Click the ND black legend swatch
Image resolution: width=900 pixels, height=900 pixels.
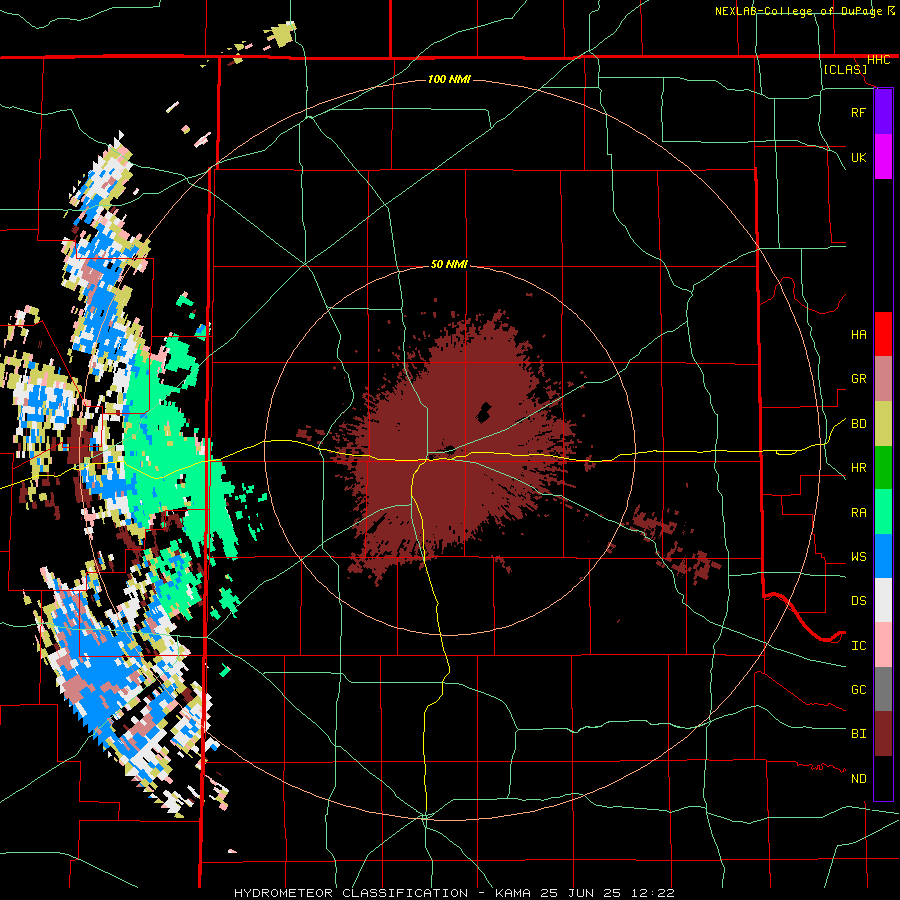883,778
